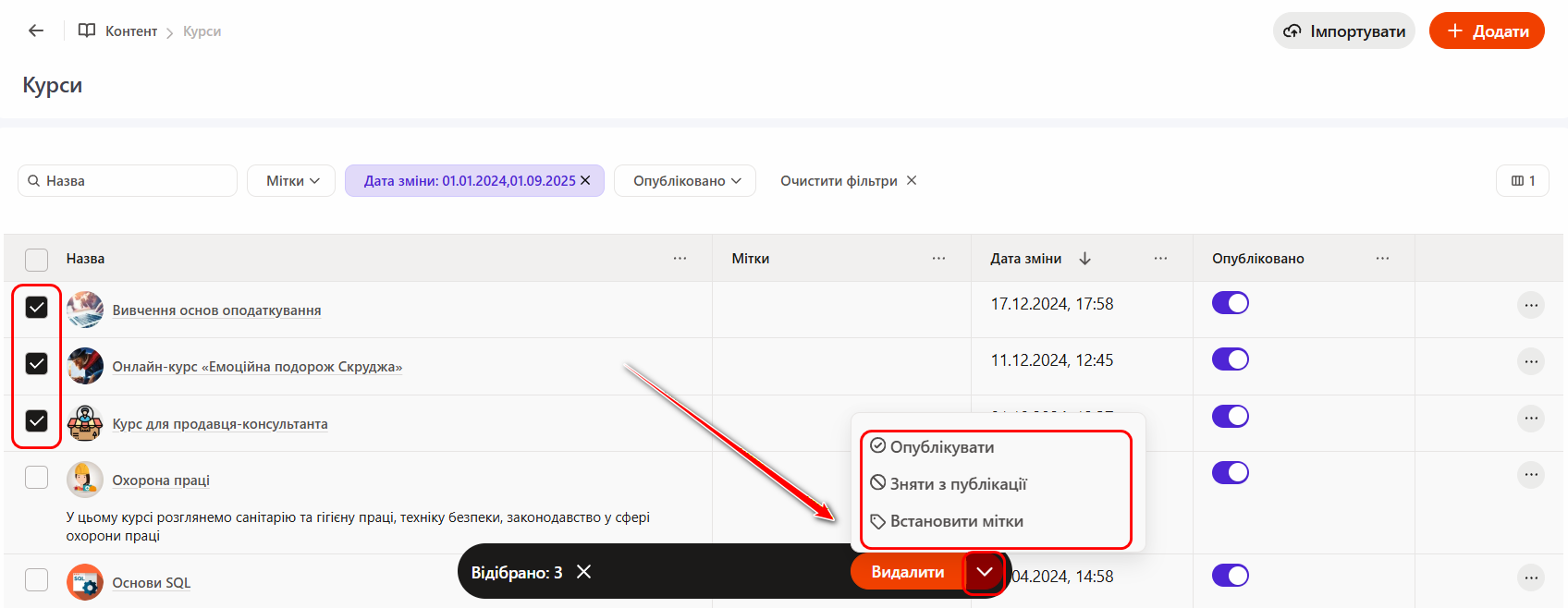Check the Охорона праці row checkbox
The width and height of the screenshot is (1568, 608).
point(36,477)
